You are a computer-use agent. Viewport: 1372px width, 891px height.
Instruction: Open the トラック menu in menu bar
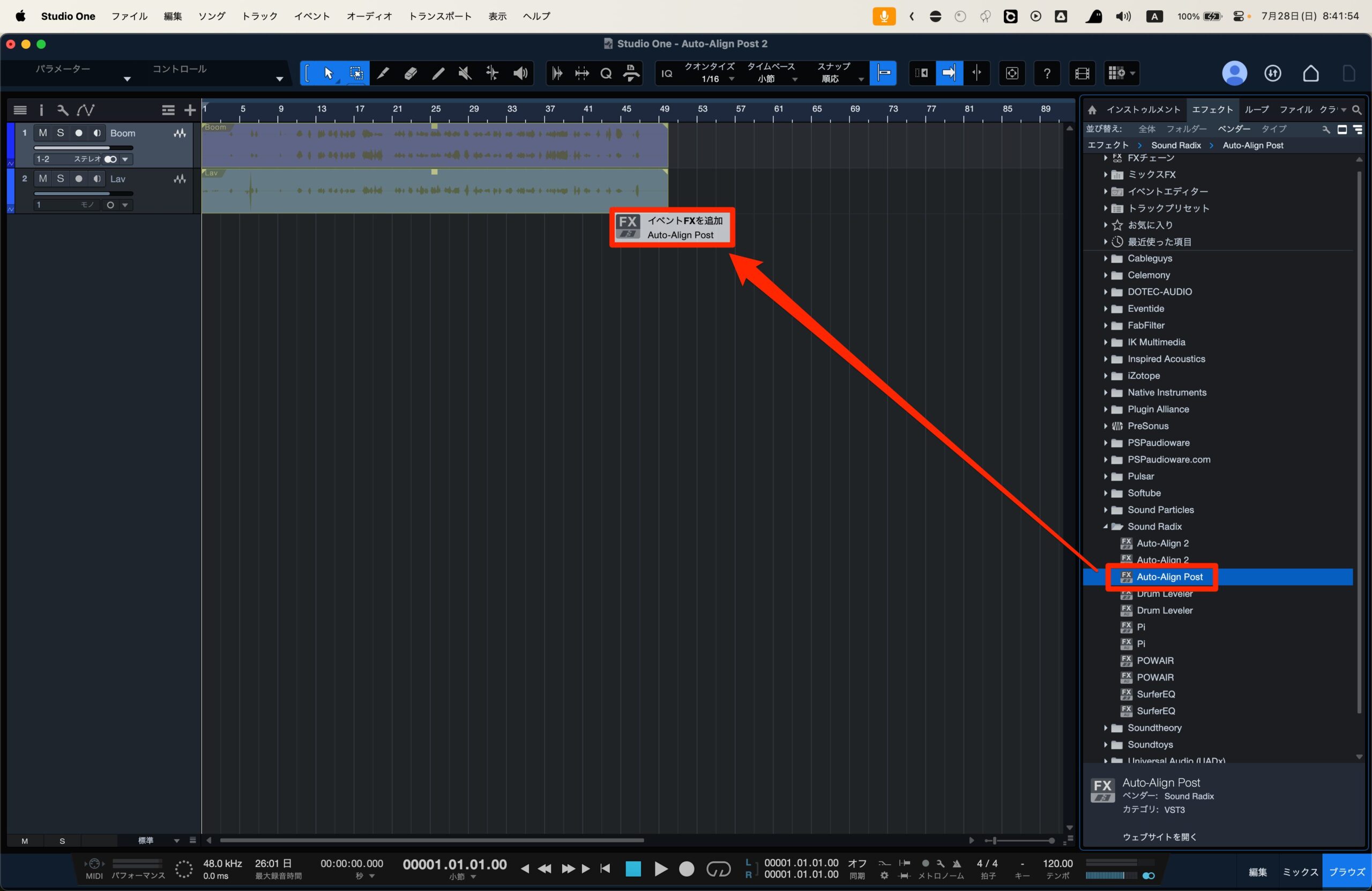(259, 16)
